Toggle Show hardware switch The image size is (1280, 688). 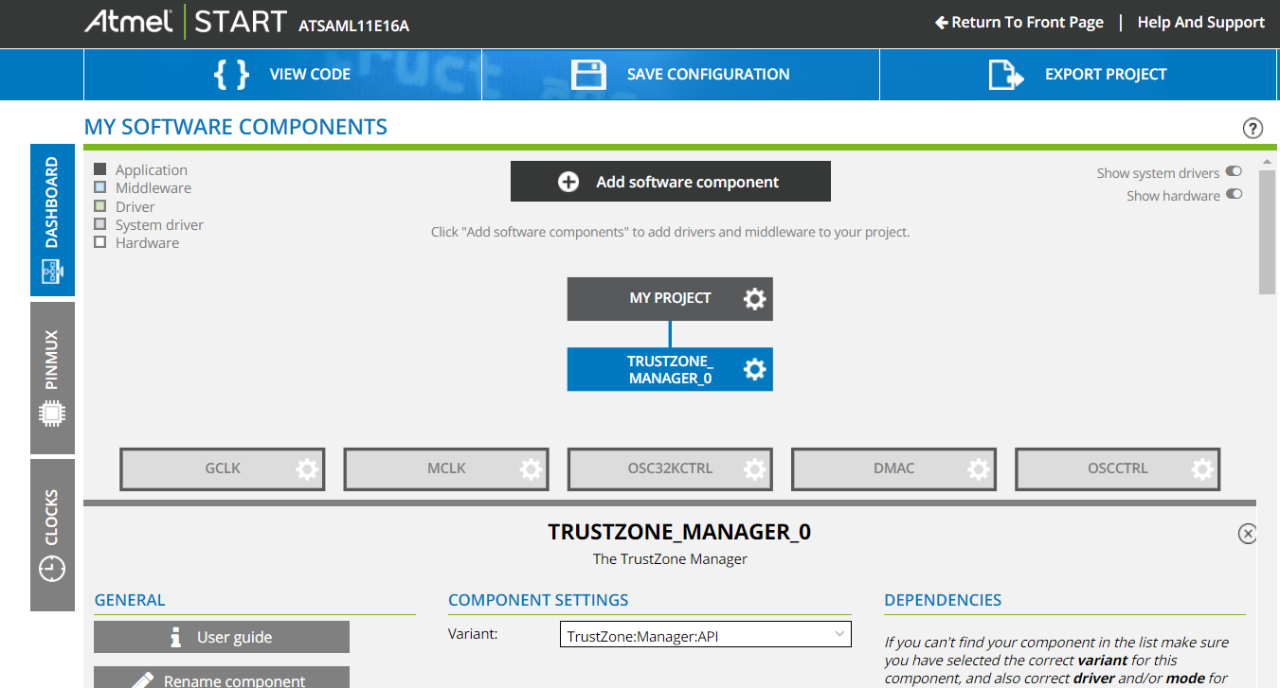point(1234,195)
